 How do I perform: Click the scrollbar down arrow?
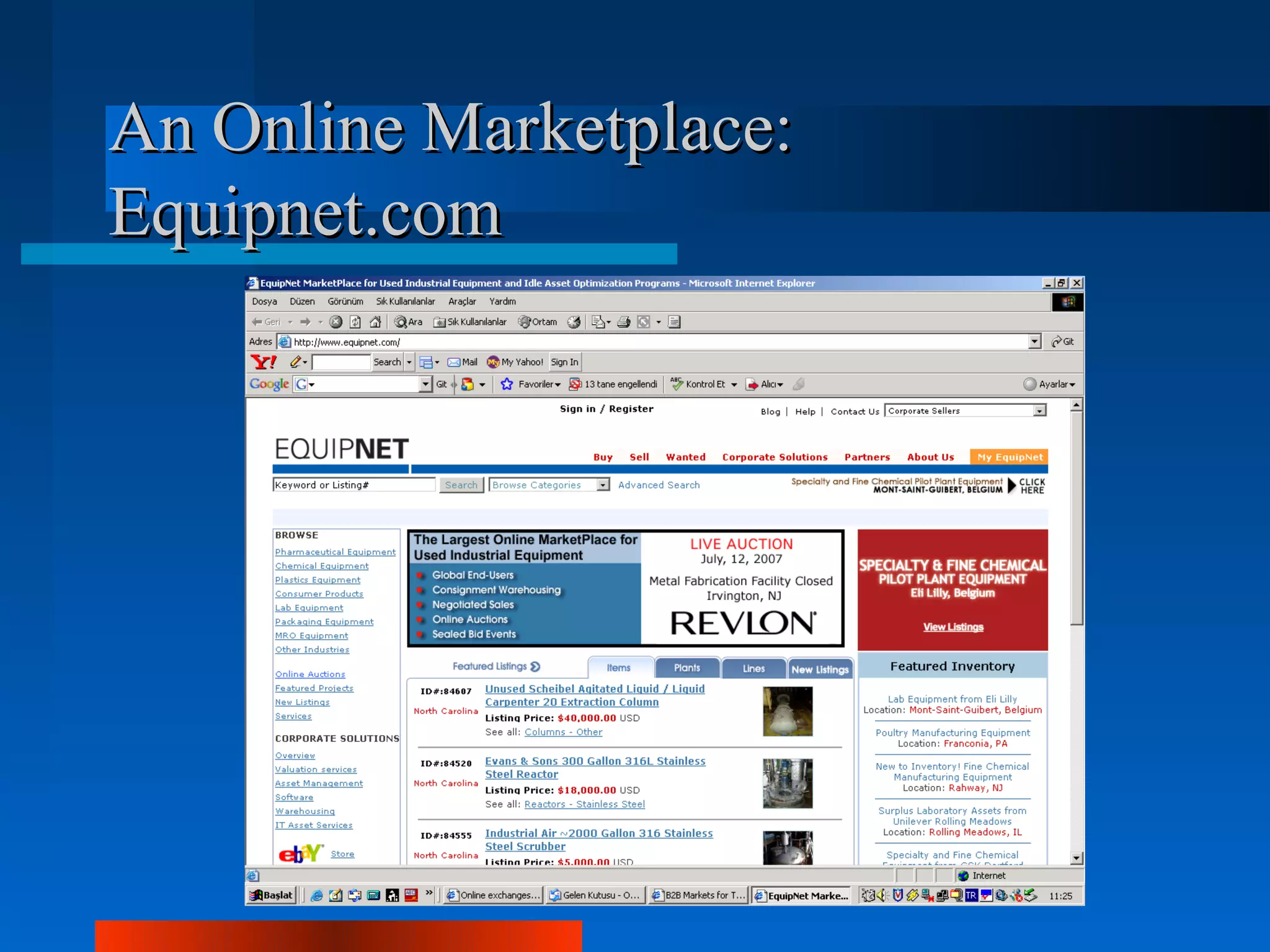coord(1077,858)
